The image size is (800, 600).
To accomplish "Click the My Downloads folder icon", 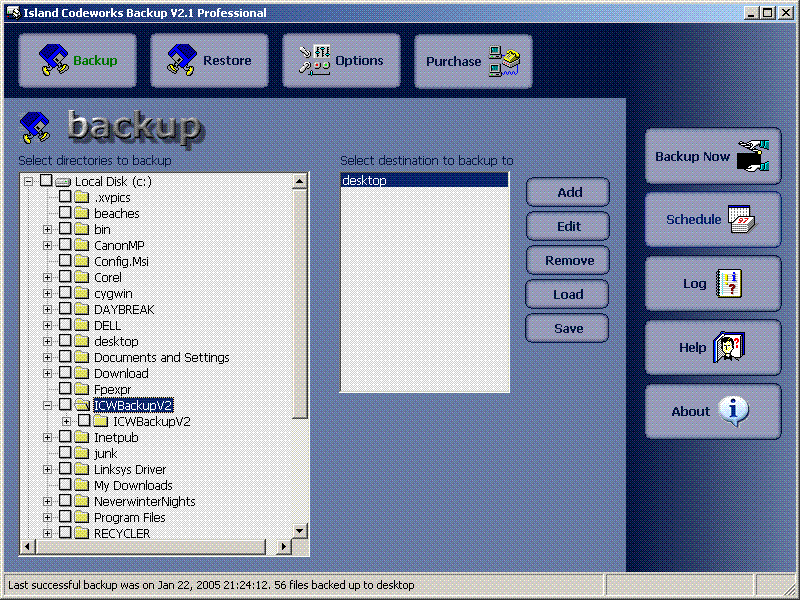I will click(82, 485).
